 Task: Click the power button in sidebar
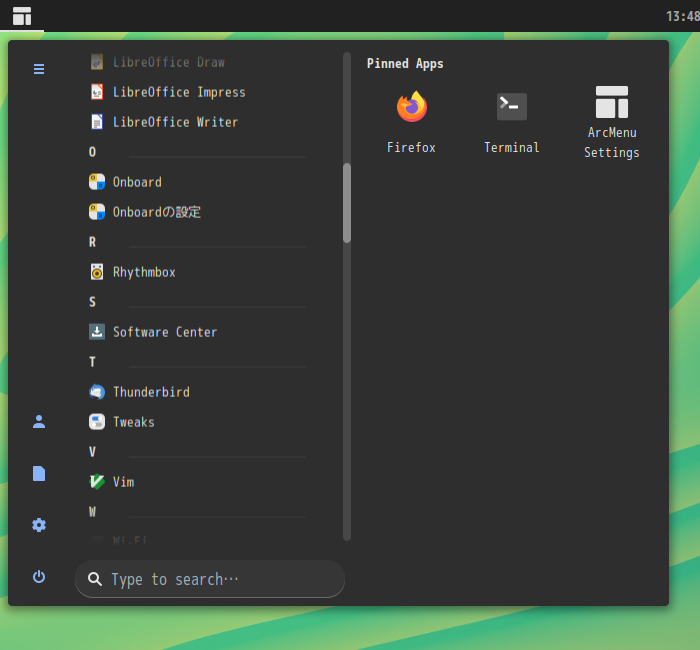[39, 577]
